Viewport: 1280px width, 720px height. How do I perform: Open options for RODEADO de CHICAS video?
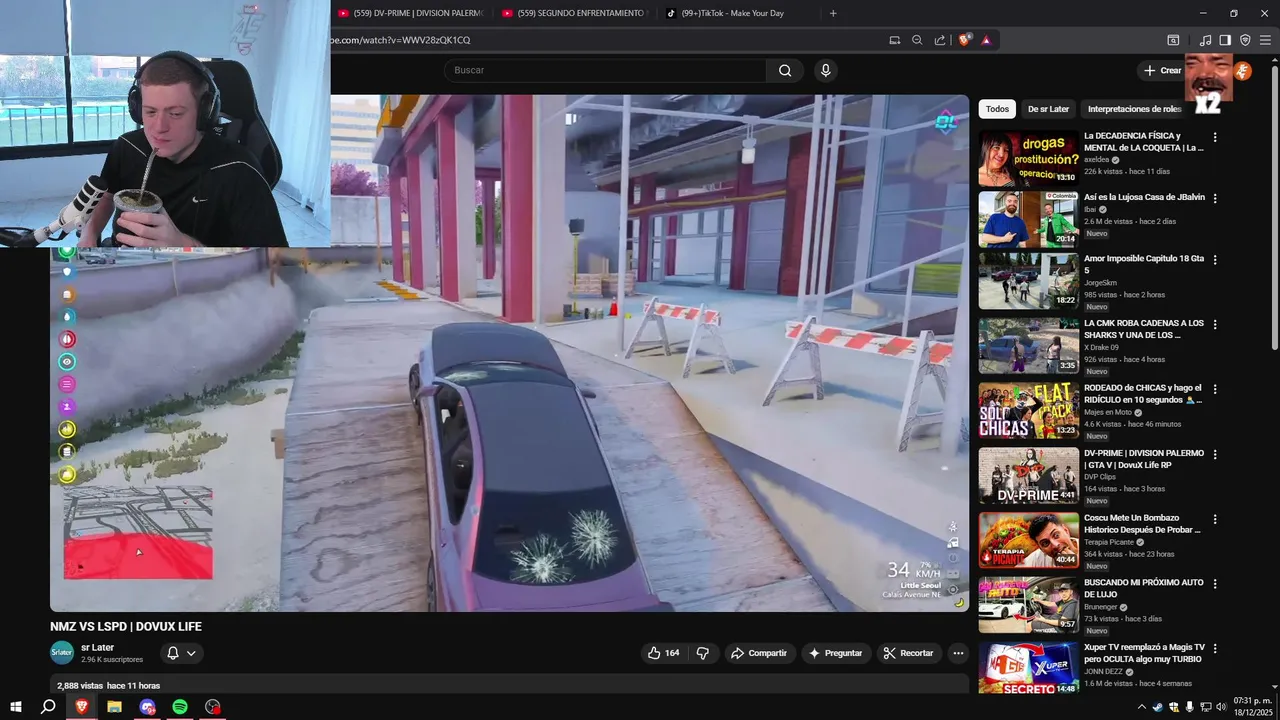(x=1215, y=390)
